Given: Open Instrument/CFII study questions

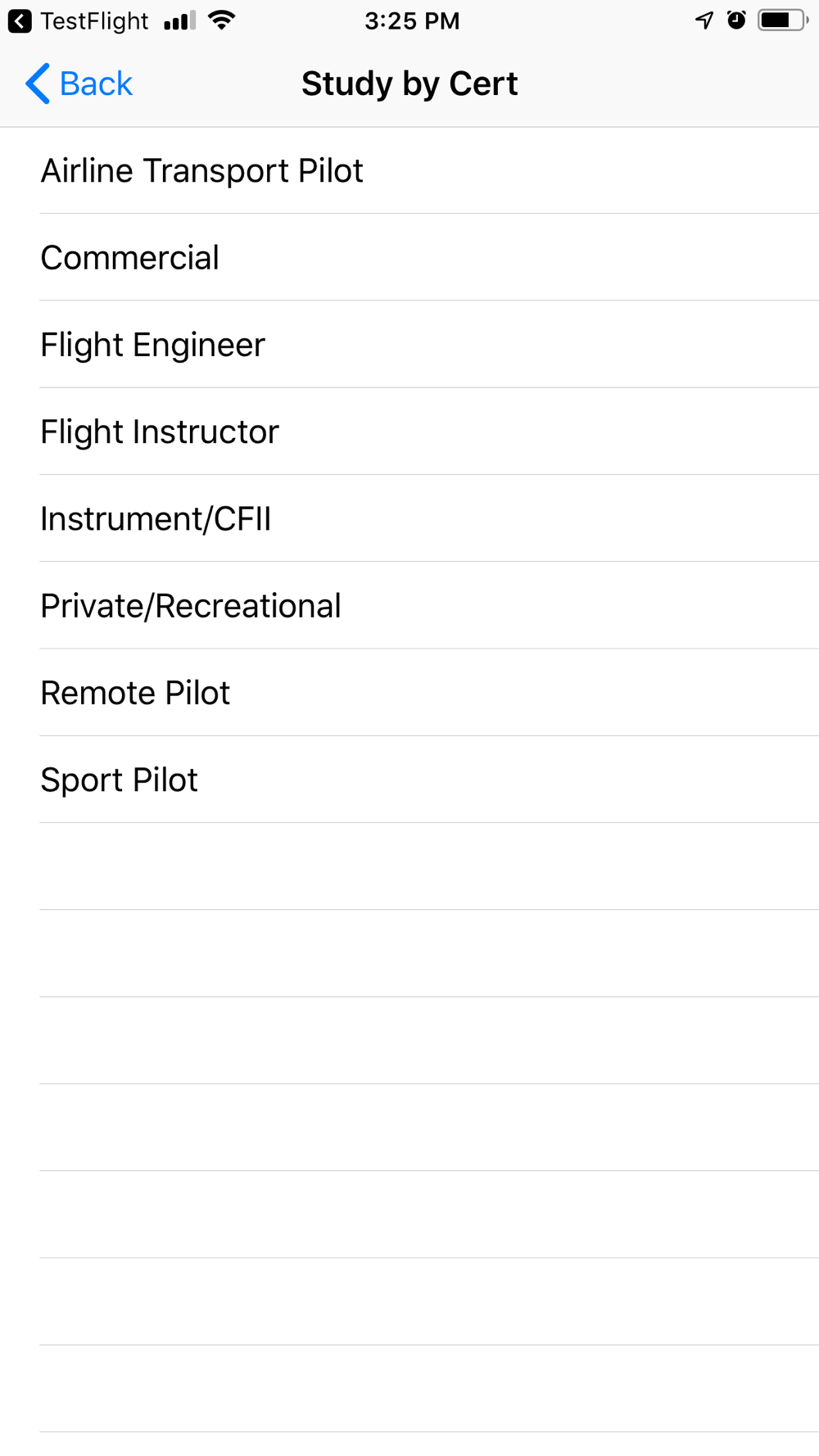Looking at the screenshot, I should click(x=409, y=518).
